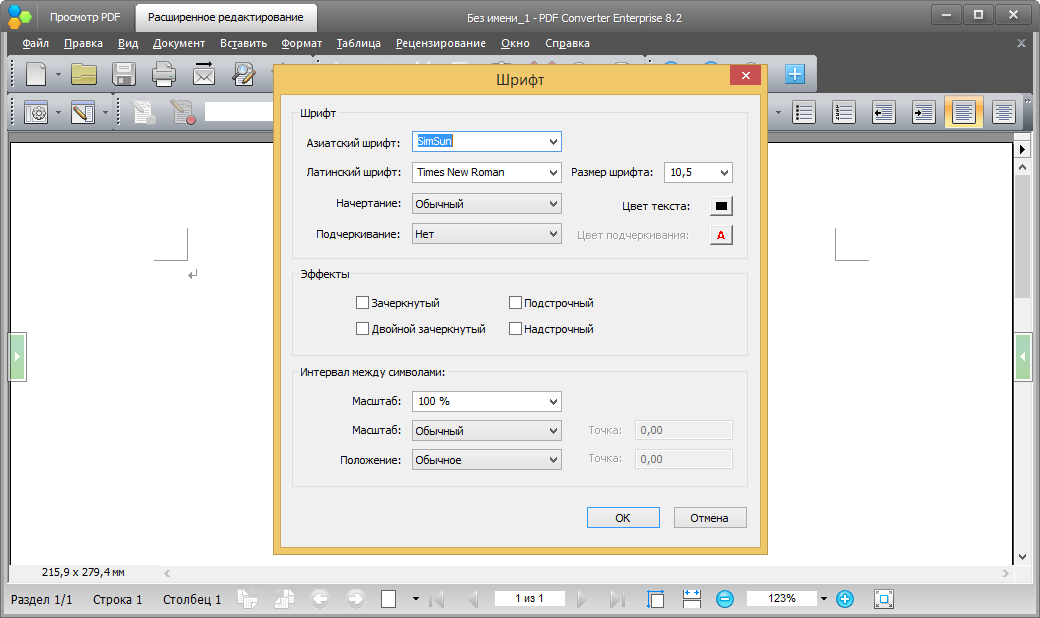This screenshot has width=1040, height=618.
Task: Open the Цвет текста black swatch
Action: click(x=721, y=206)
